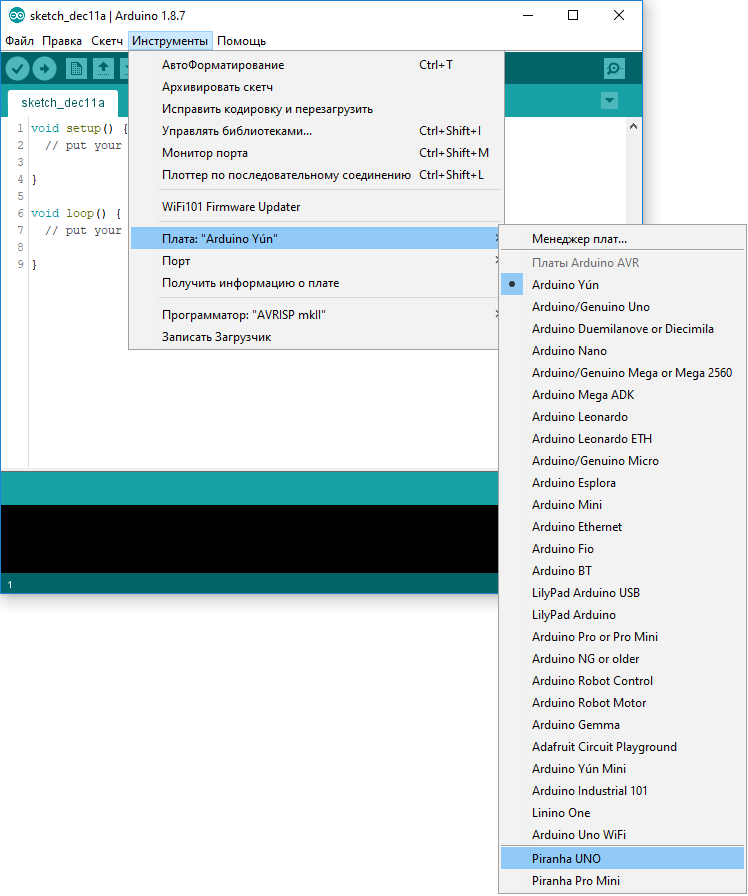Choose Arduino Esplora board
748x896 pixels.
pyautogui.click(x=622, y=483)
